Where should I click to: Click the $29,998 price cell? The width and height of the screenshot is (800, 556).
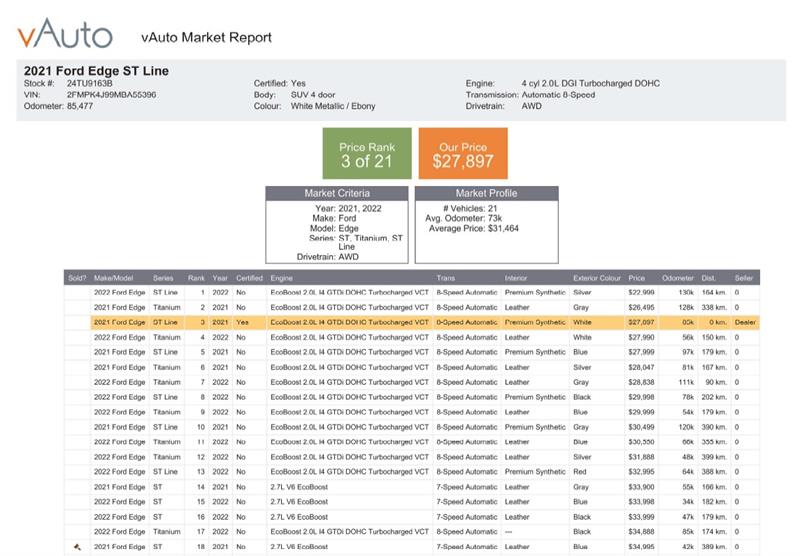tap(641, 397)
